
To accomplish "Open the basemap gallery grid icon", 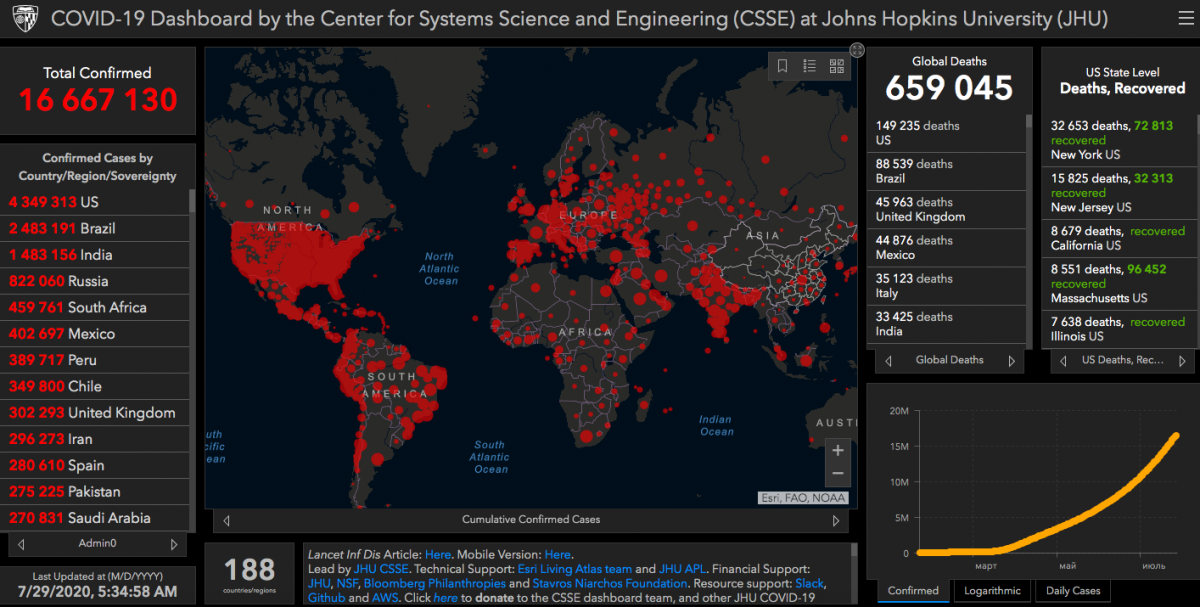I will coord(837,66).
